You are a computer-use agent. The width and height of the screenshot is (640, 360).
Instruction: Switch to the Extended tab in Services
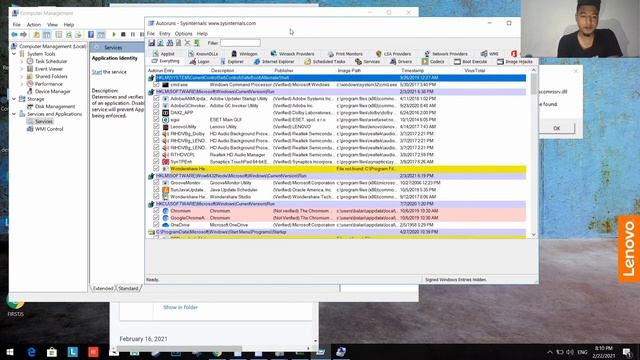(x=103, y=288)
